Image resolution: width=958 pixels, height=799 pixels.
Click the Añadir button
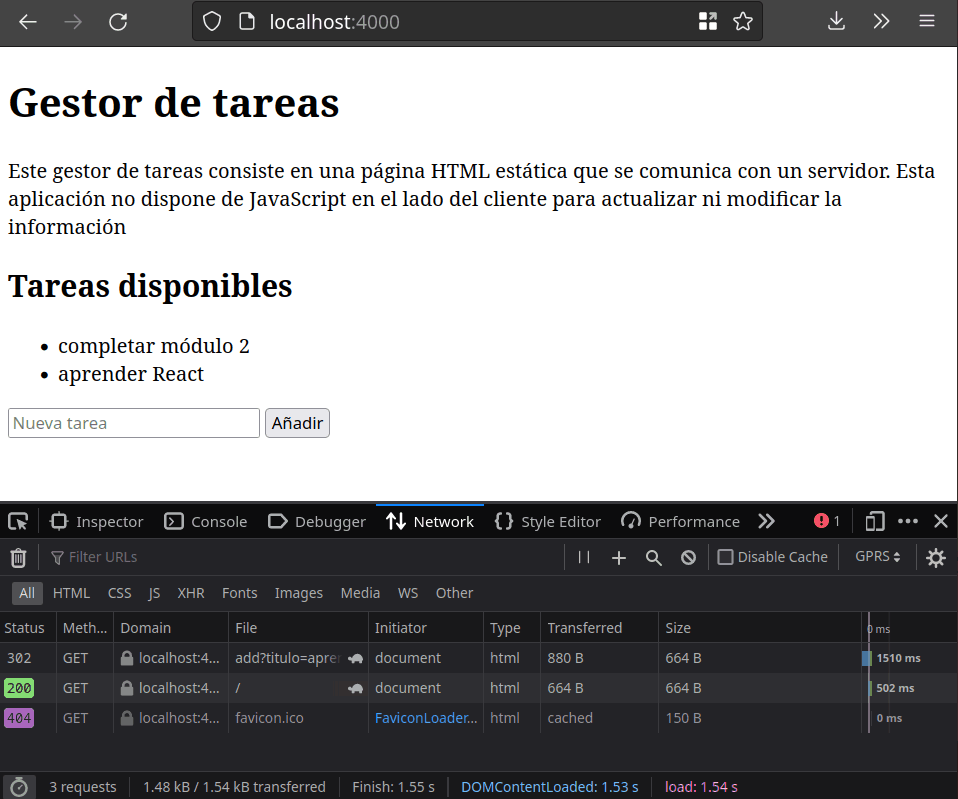coord(297,423)
